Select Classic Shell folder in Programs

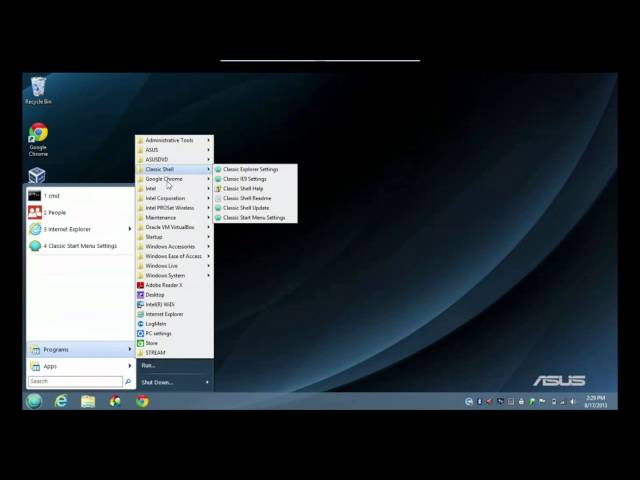click(x=174, y=169)
